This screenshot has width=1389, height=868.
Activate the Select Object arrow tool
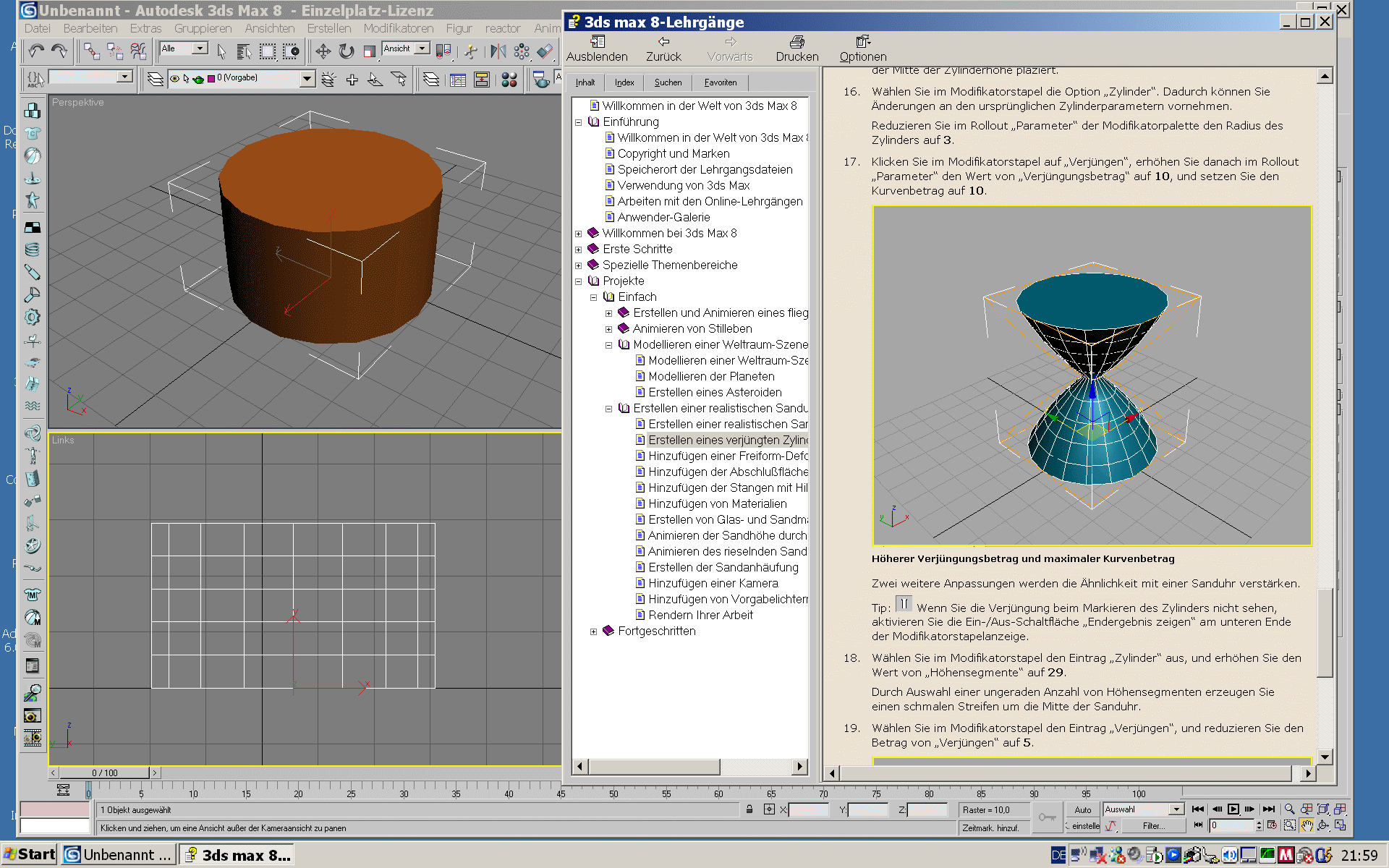221,51
